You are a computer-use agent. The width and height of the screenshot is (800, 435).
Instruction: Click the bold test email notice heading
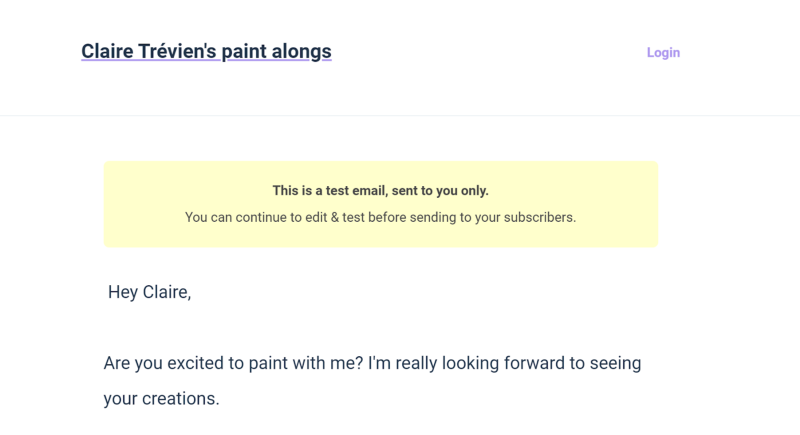click(380, 190)
